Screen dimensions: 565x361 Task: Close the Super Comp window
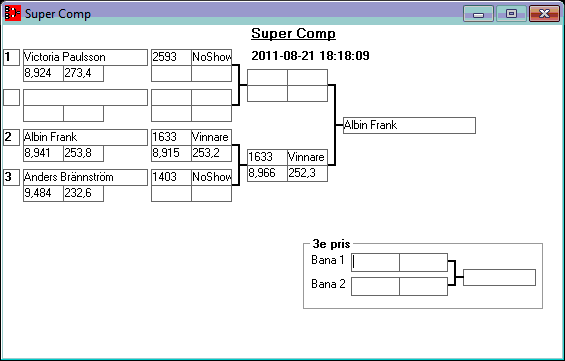coord(544,14)
